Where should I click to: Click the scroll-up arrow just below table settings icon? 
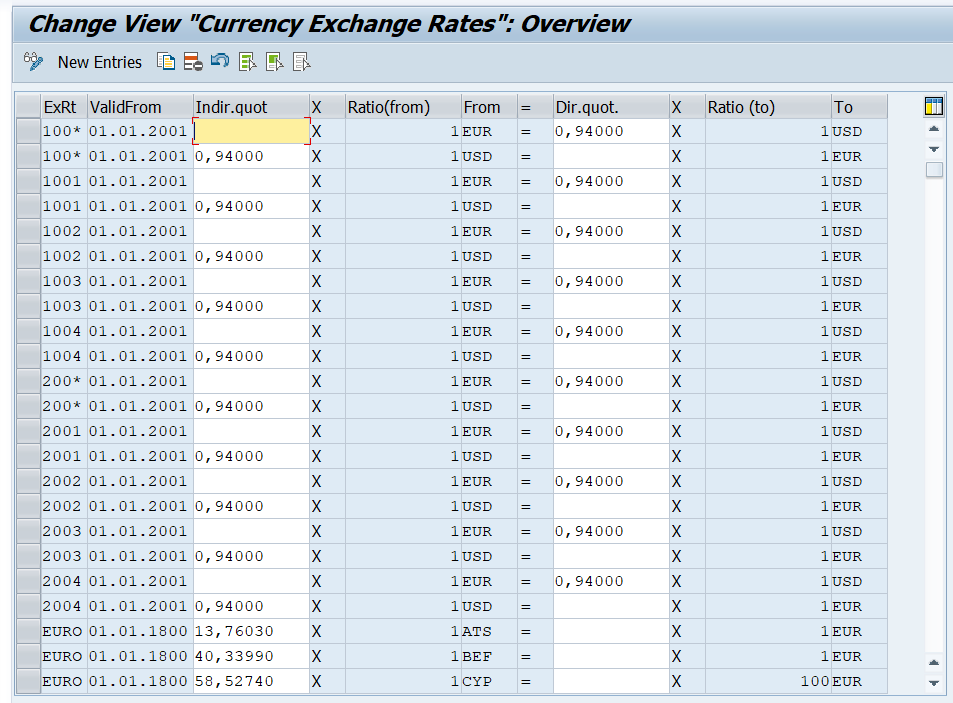[x=934, y=129]
